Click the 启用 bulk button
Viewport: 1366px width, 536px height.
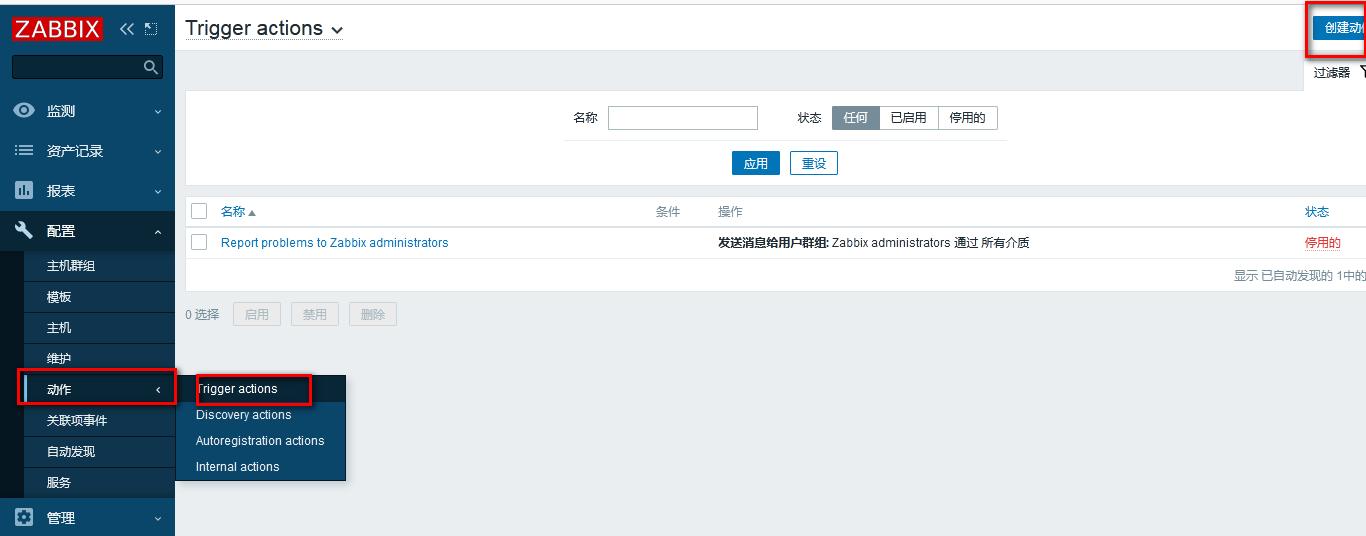(x=257, y=314)
